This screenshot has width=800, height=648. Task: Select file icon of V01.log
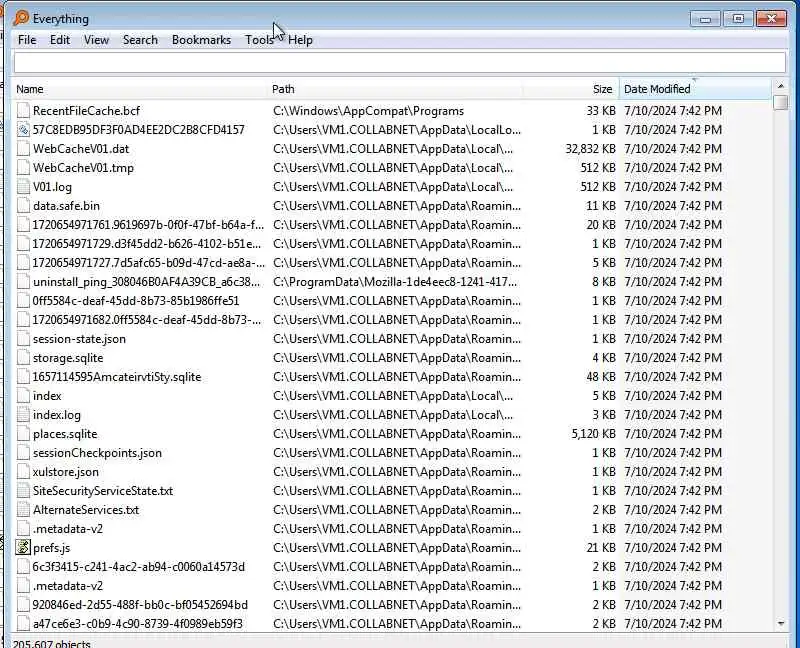click(23, 187)
